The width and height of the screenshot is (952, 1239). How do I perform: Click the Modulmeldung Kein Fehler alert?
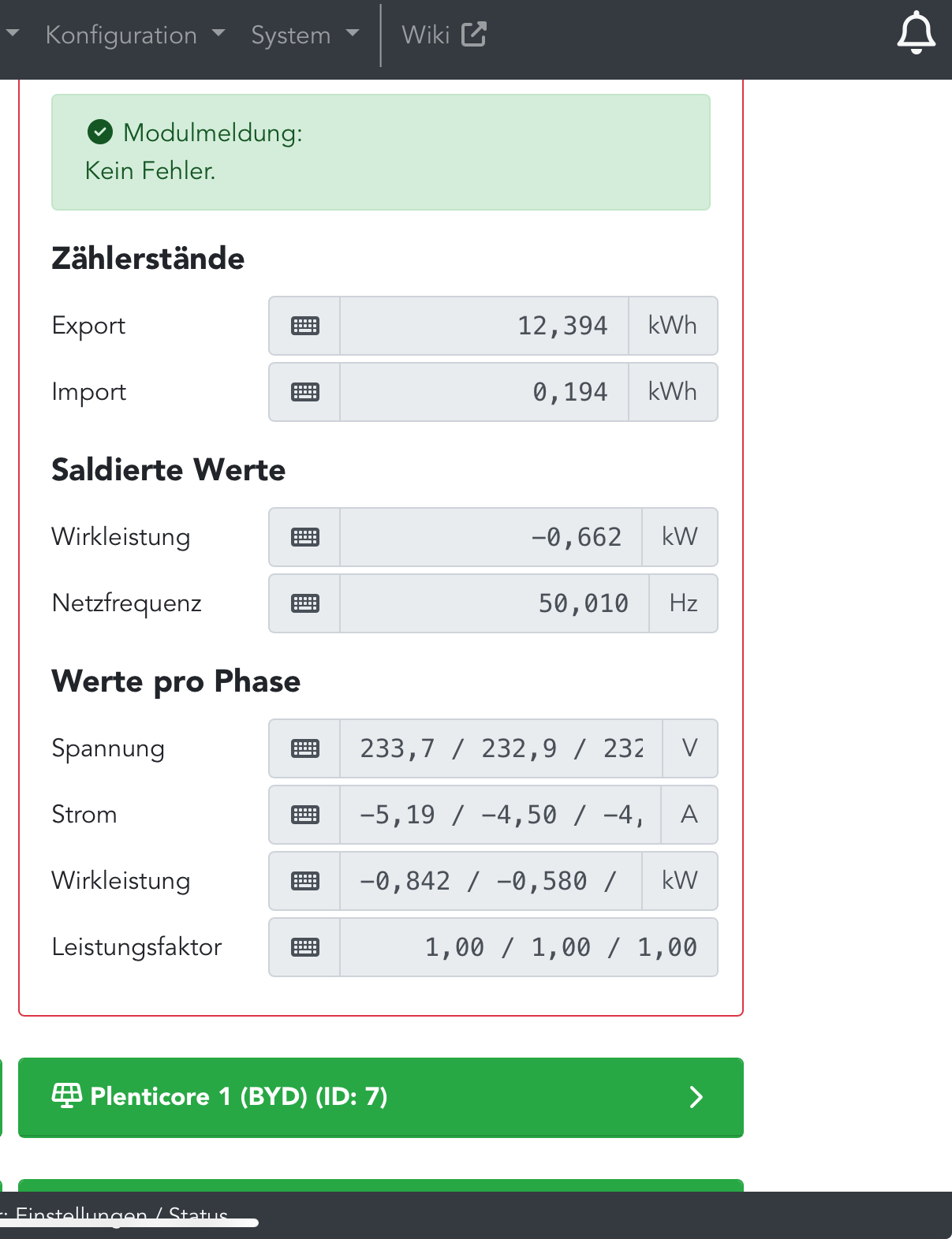(381, 152)
